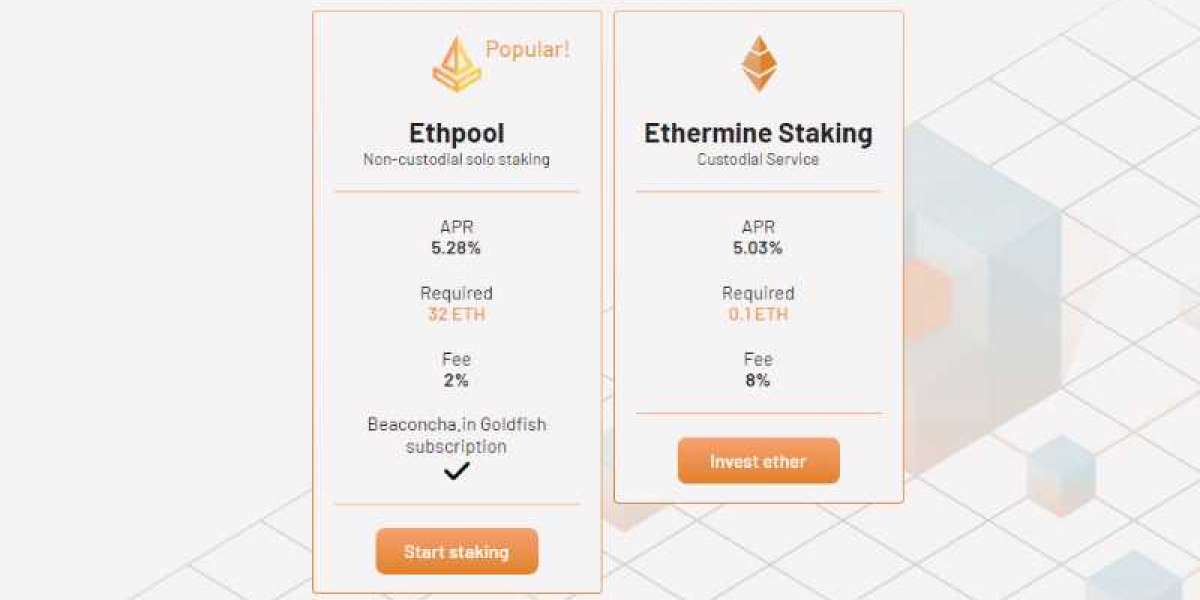1200x600 pixels.
Task: Click the 0.1 ETH required amount
Action: pos(759,314)
